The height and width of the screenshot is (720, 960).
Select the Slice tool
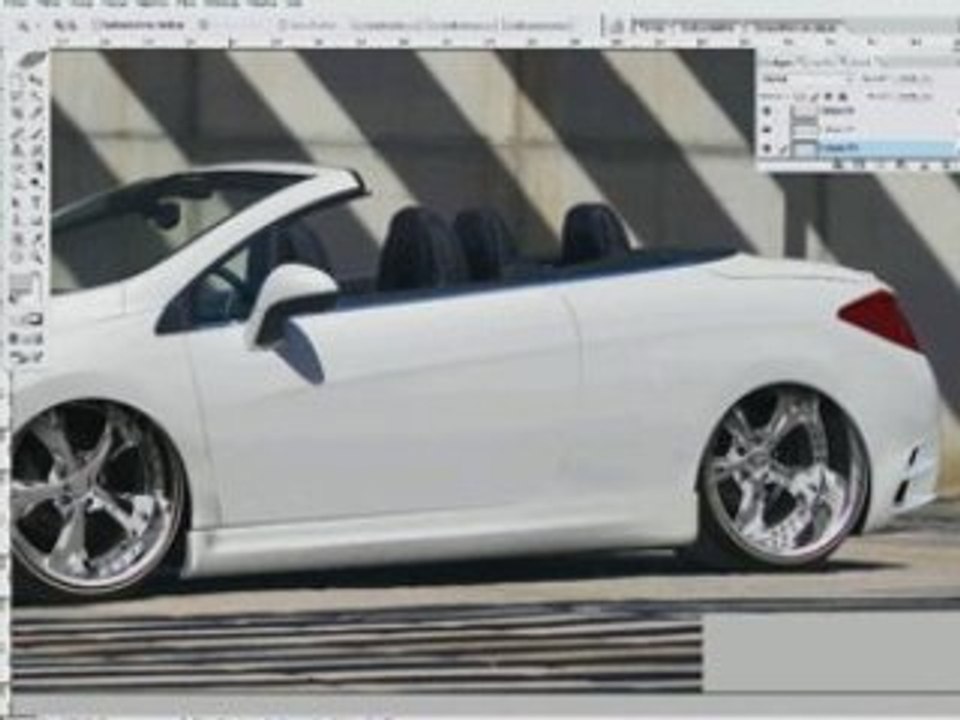coord(36,113)
